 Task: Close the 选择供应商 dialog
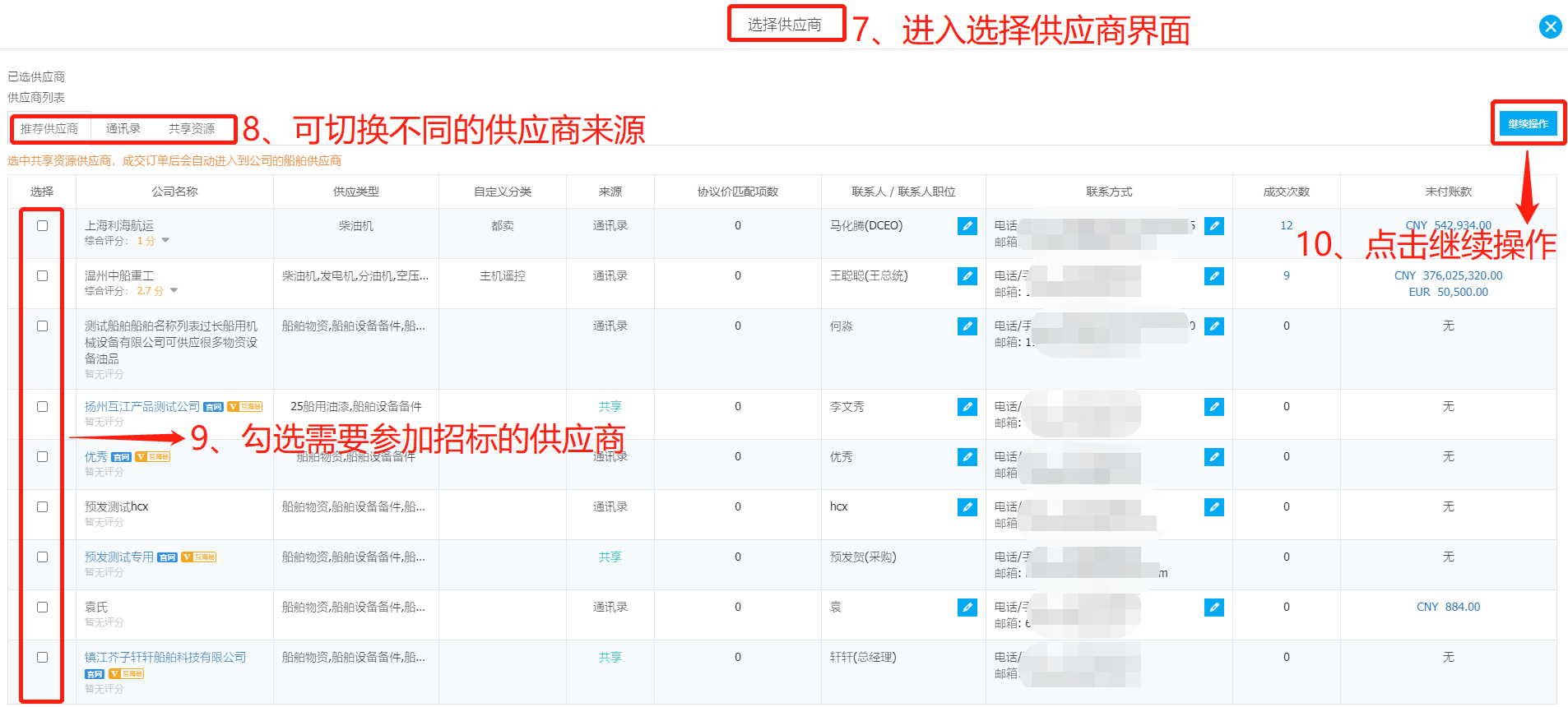click(x=1551, y=27)
